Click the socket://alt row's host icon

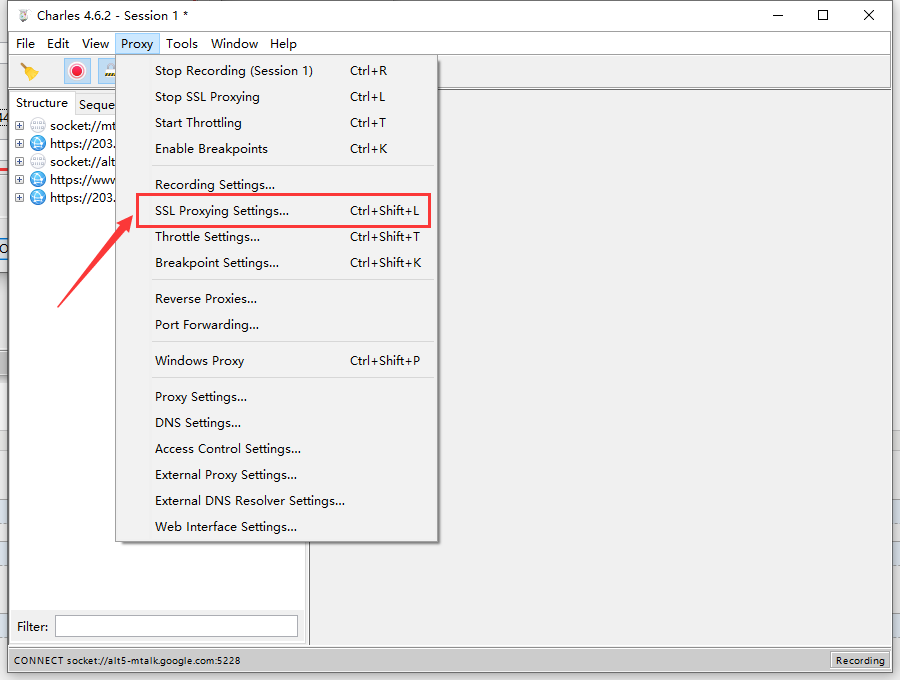click(x=38, y=161)
